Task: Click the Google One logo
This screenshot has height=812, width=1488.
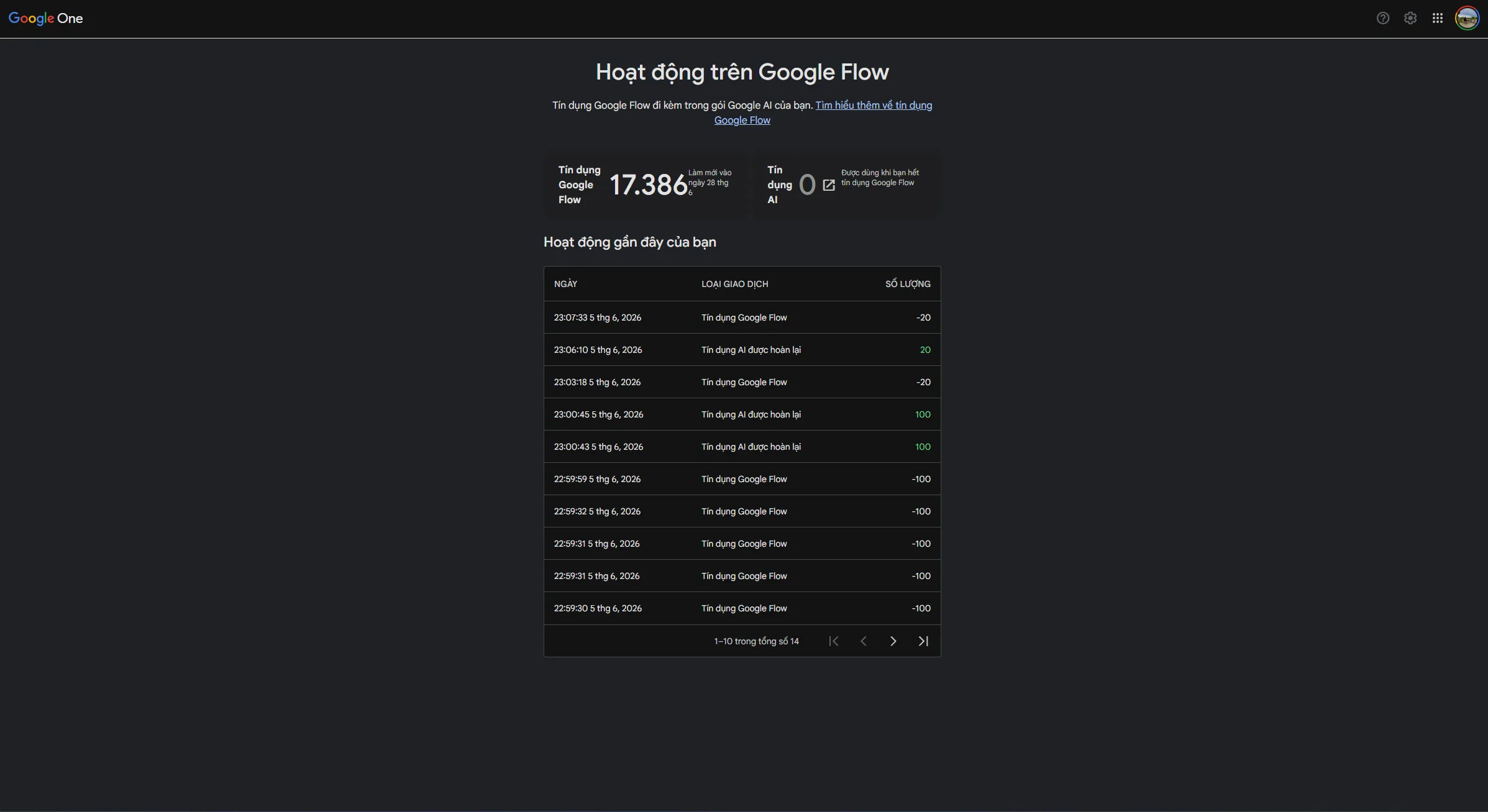Action: tap(45, 19)
